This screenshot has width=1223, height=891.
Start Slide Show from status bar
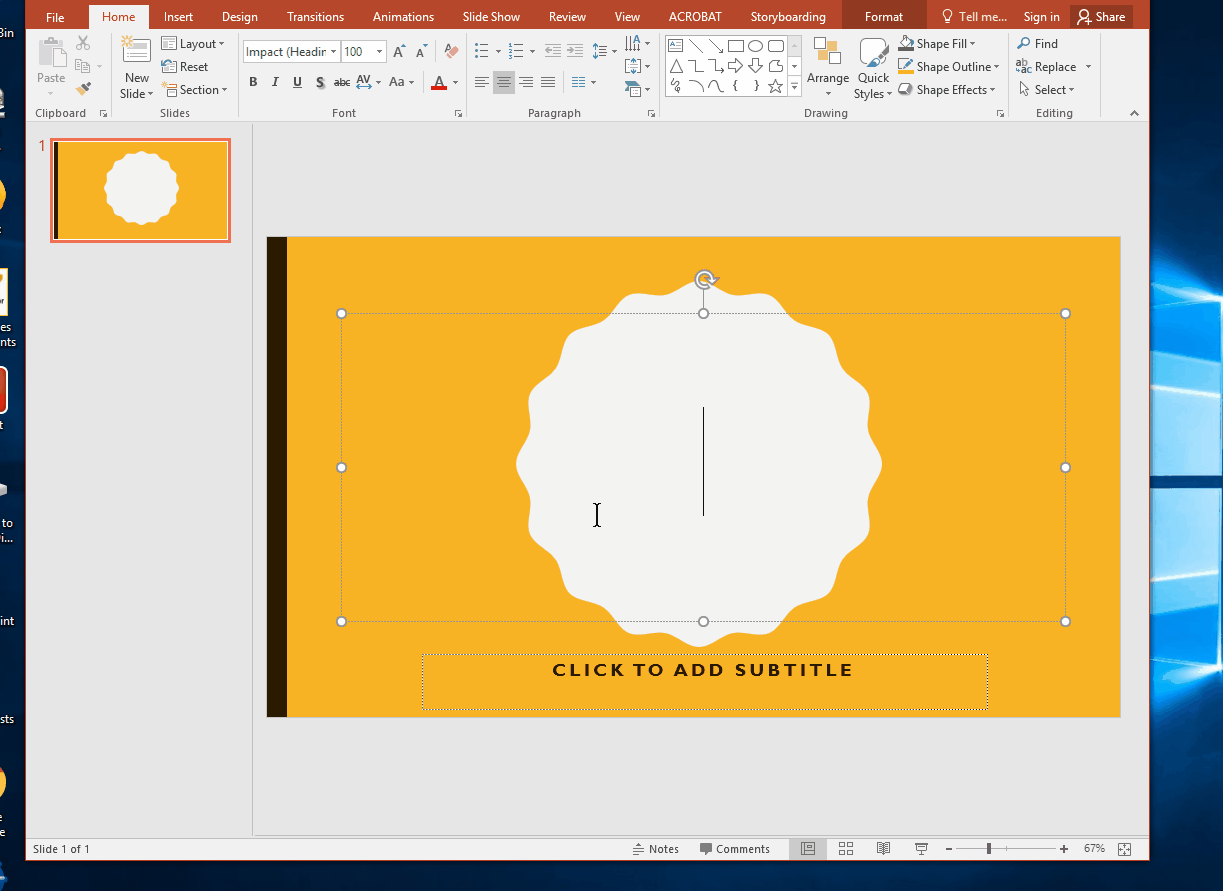(922, 849)
